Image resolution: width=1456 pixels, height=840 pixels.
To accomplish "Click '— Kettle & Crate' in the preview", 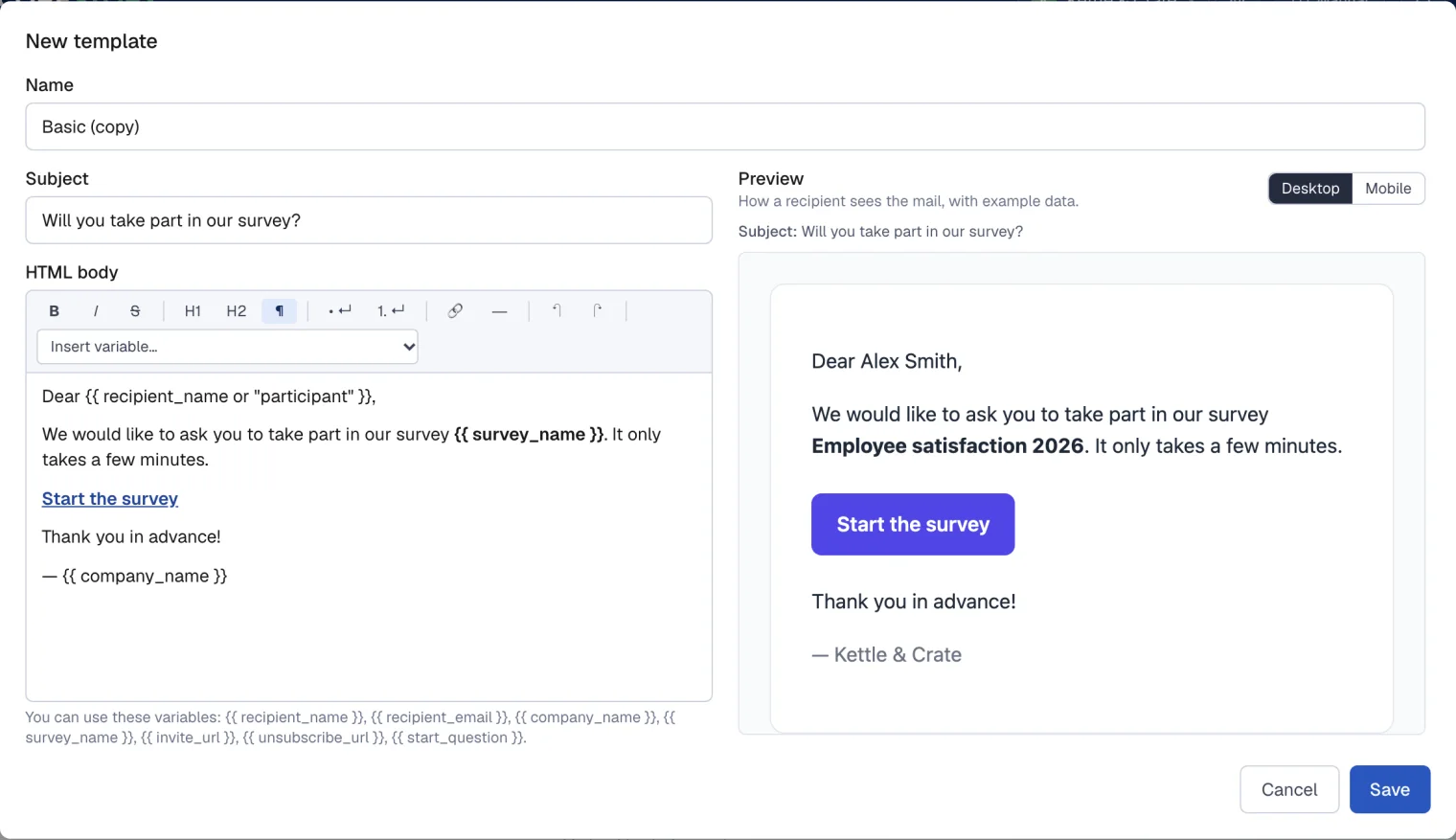I will pos(887,655).
